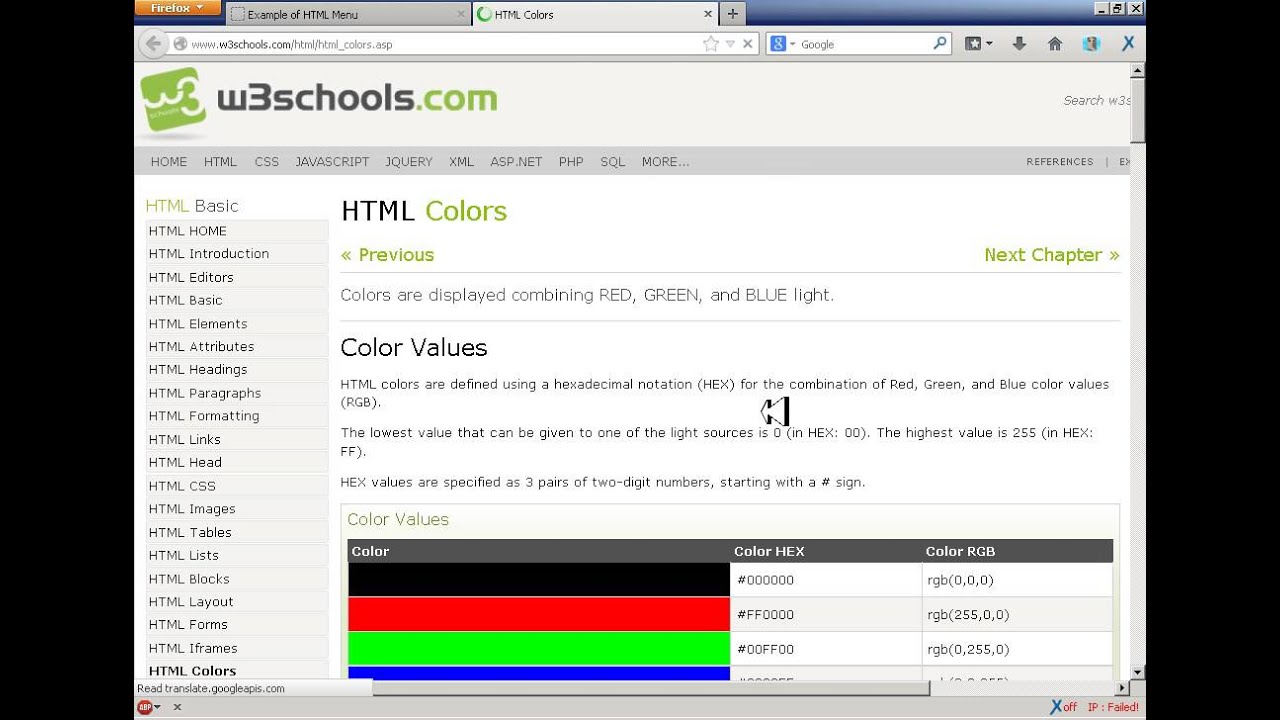
Task: Close the HTML Colors tab
Action: (708, 14)
